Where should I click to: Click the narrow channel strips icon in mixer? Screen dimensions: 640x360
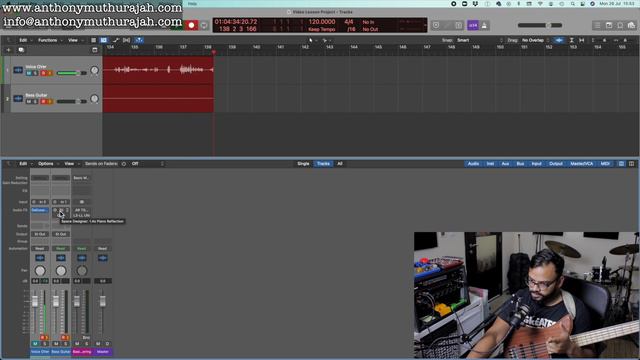pyautogui.click(x=621, y=164)
